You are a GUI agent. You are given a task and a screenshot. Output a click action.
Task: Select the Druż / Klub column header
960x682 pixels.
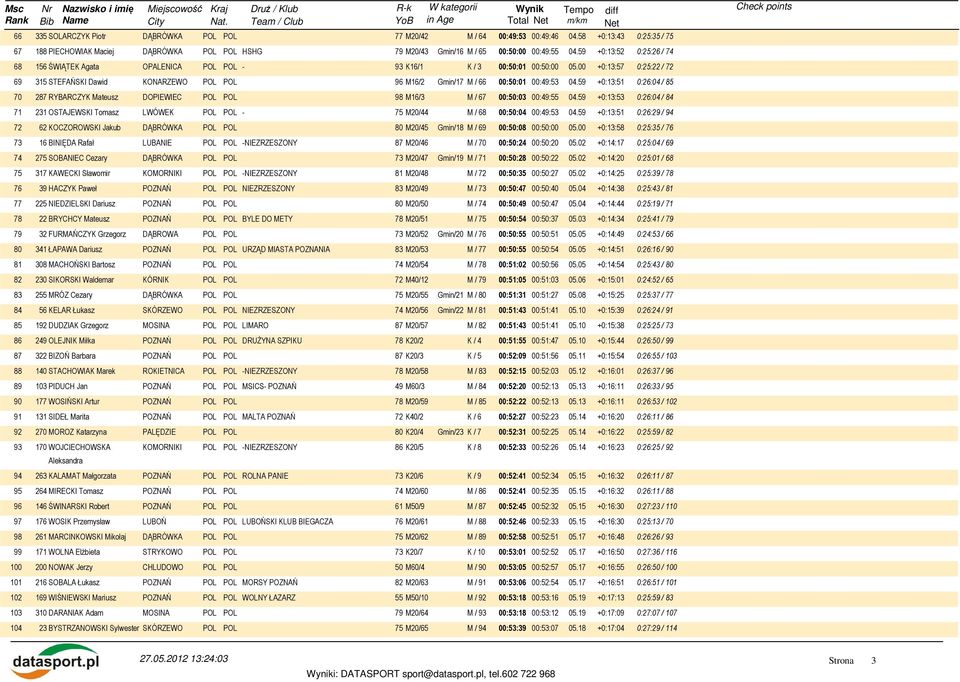click(274, 9)
